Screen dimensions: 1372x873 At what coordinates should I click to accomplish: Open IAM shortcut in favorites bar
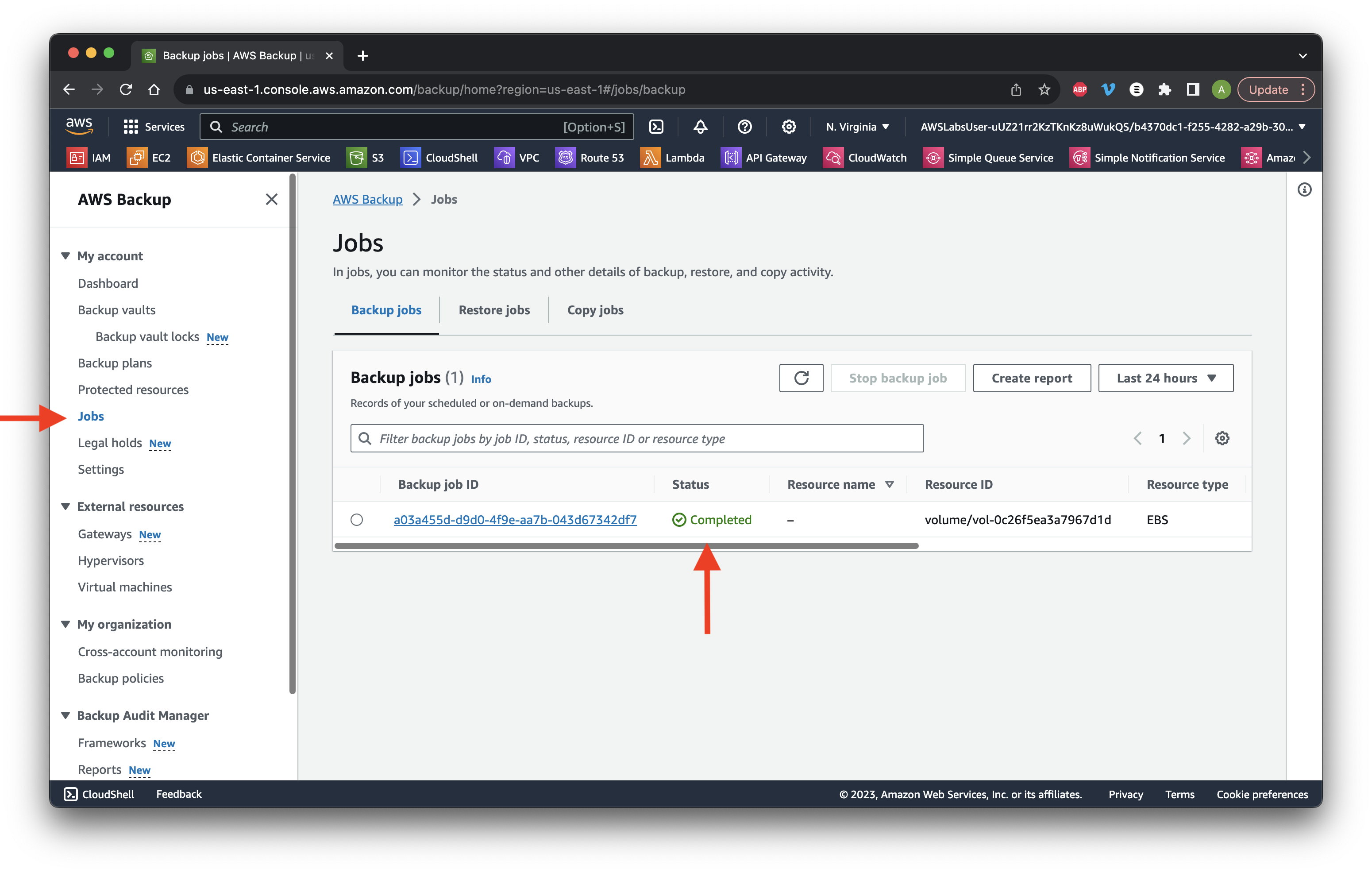(x=89, y=158)
